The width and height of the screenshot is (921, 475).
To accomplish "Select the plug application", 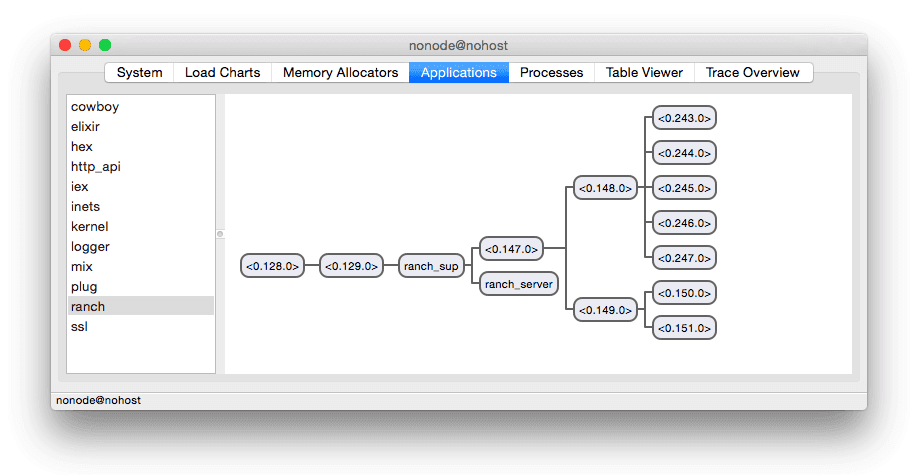I will click(84, 287).
